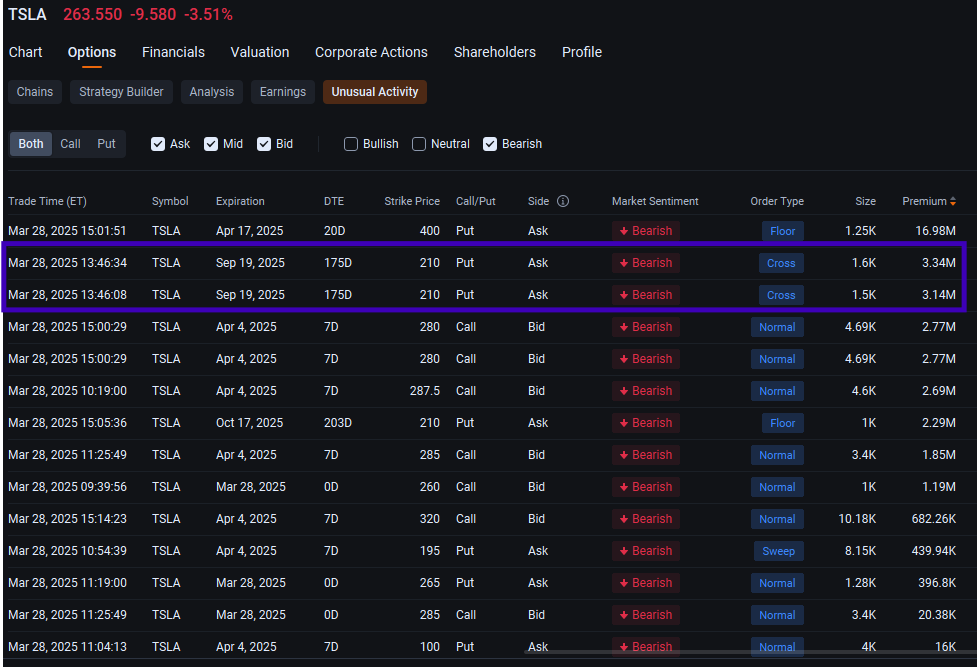Select the Unusual Activity sub-tab
Image resolution: width=977 pixels, height=667 pixels.
(374, 92)
